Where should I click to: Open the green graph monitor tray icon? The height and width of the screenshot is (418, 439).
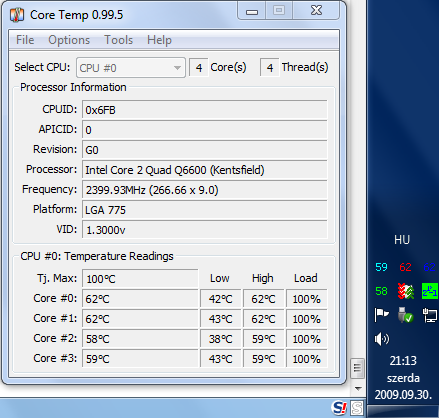click(x=430, y=291)
